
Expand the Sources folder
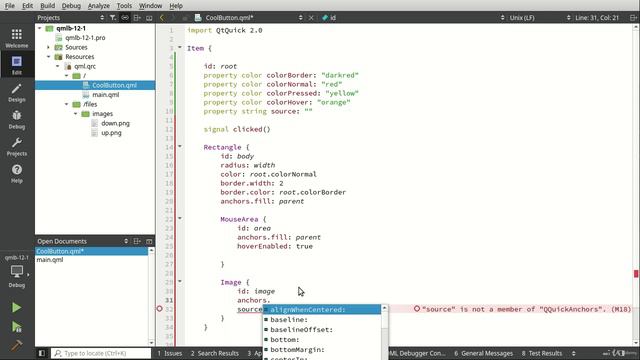coord(49,47)
